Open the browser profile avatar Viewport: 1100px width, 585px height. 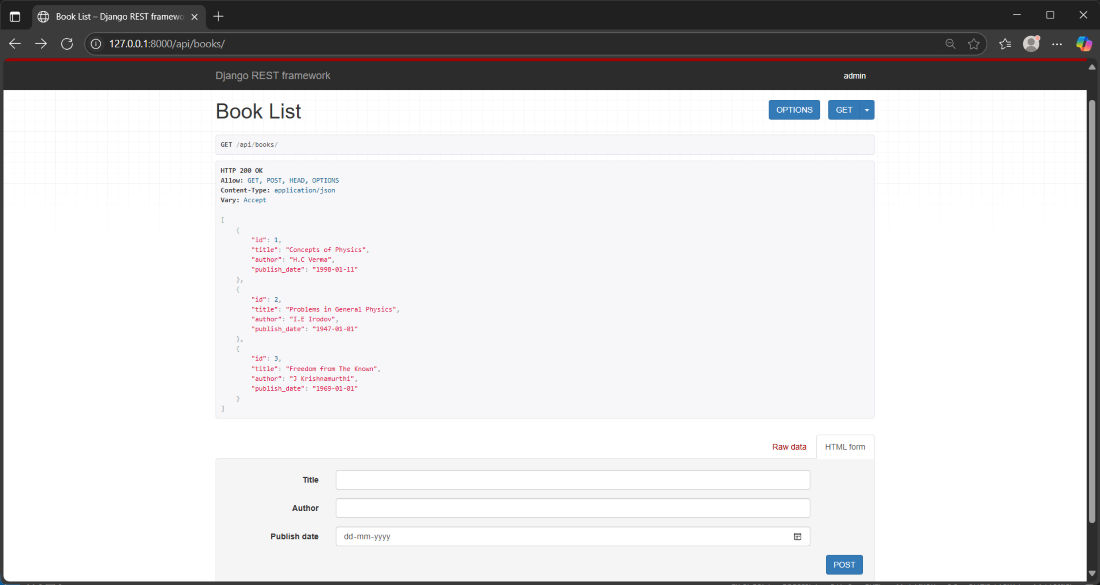click(x=1031, y=43)
